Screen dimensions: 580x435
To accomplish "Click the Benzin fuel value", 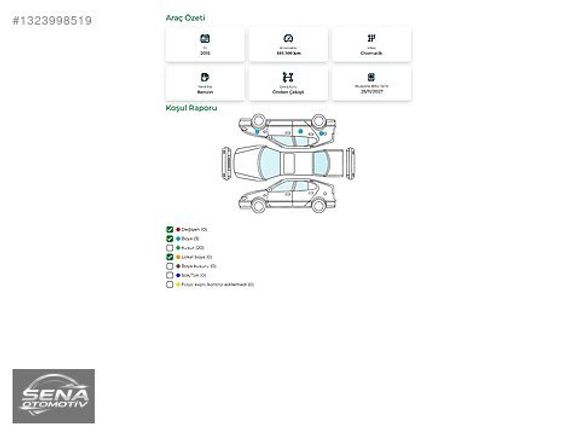I will click(x=205, y=92).
